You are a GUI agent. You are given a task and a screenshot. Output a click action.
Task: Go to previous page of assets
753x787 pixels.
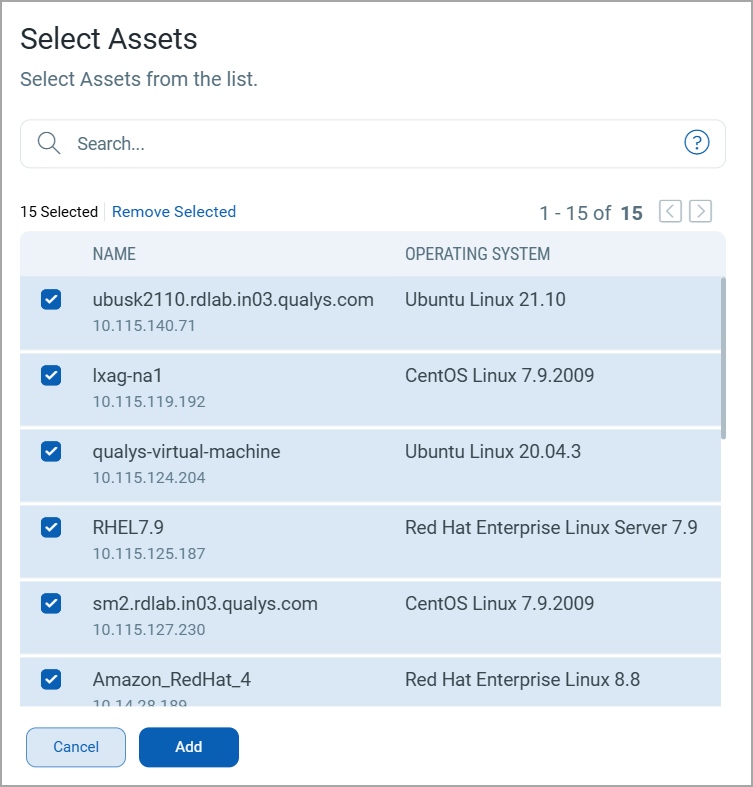tap(671, 212)
